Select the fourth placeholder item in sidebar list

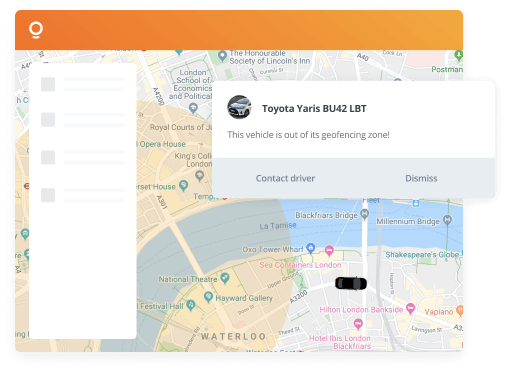tap(83, 195)
